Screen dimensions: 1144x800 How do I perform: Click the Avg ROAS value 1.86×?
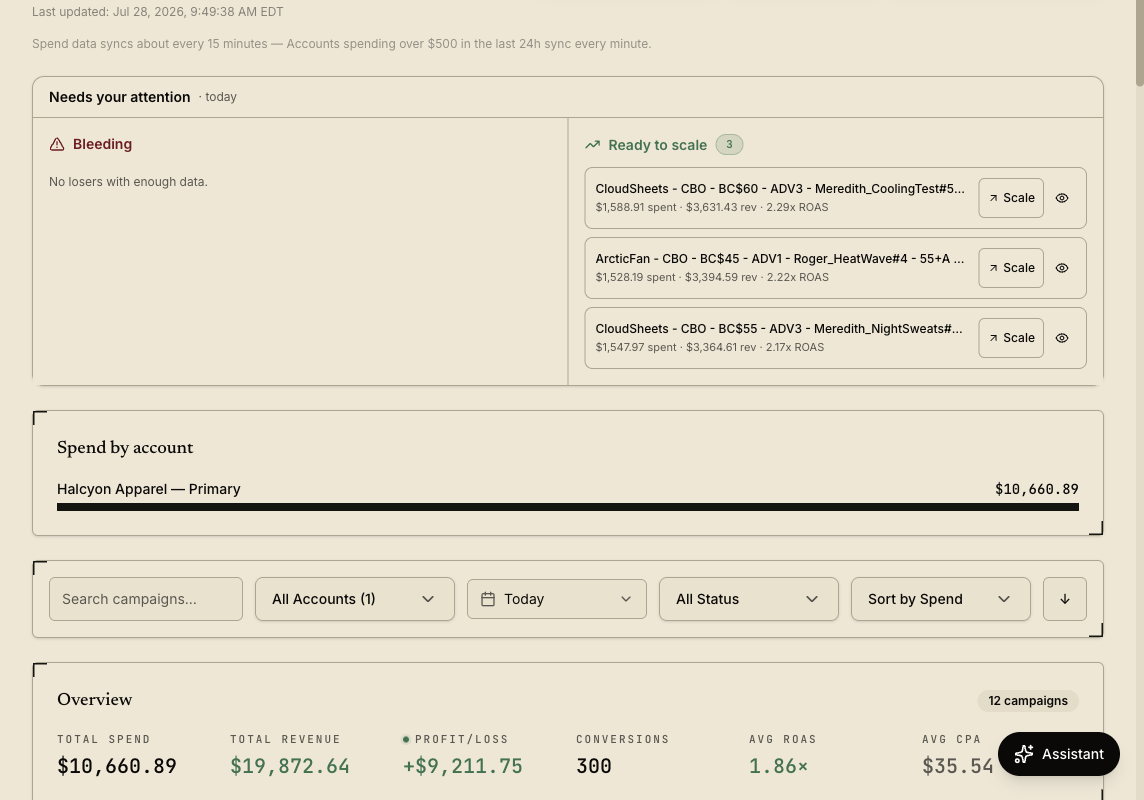coord(778,766)
